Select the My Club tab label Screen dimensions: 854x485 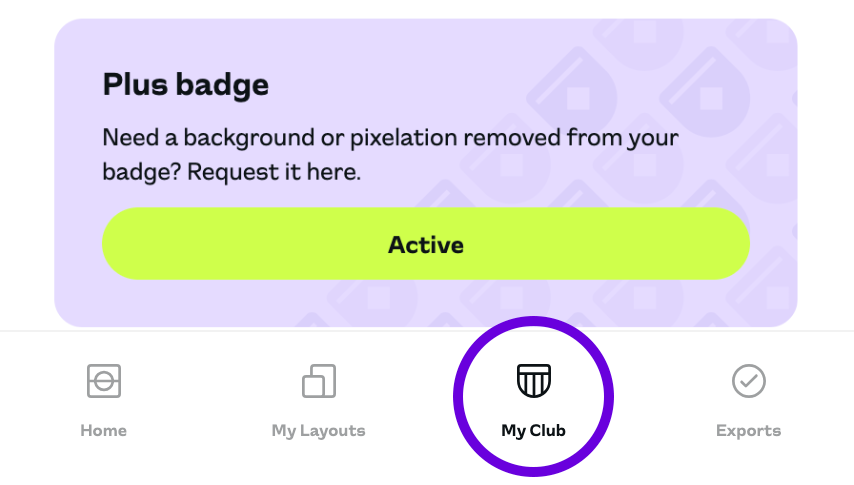coord(534,431)
